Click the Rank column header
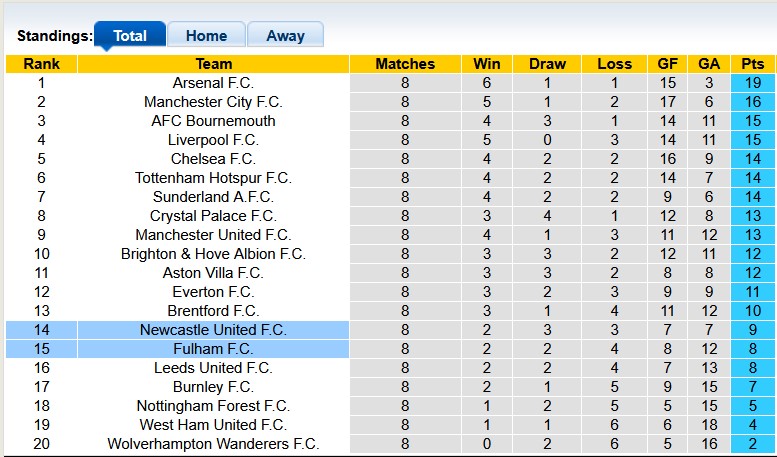The image size is (777, 457). (41, 64)
